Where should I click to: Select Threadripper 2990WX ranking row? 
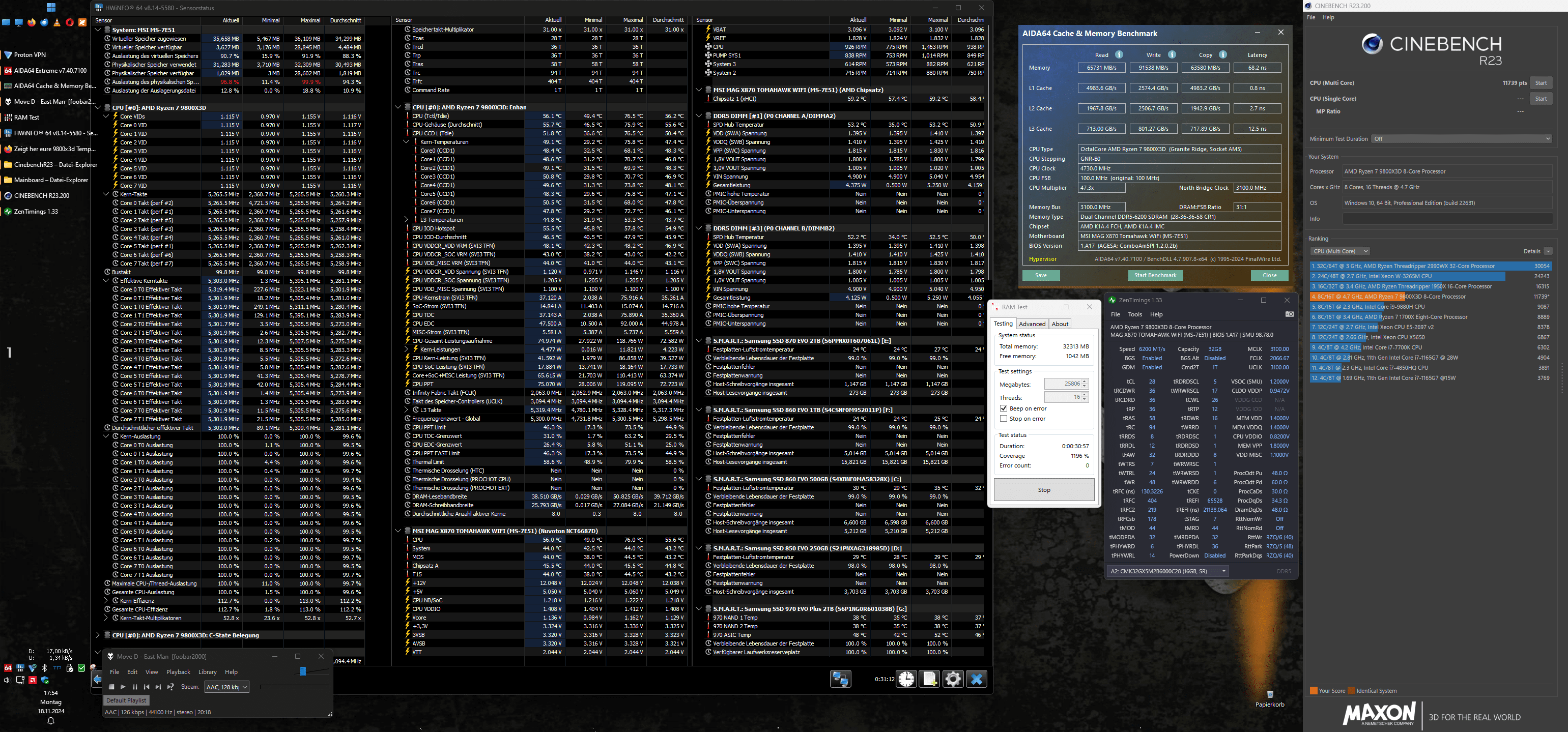(1431, 266)
